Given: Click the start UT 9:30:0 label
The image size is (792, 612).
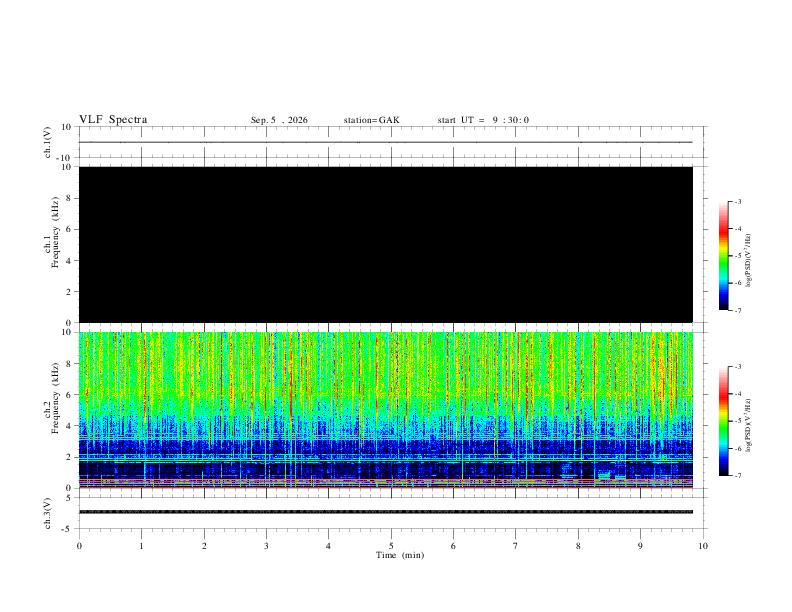Looking at the screenshot, I should click(483, 120).
